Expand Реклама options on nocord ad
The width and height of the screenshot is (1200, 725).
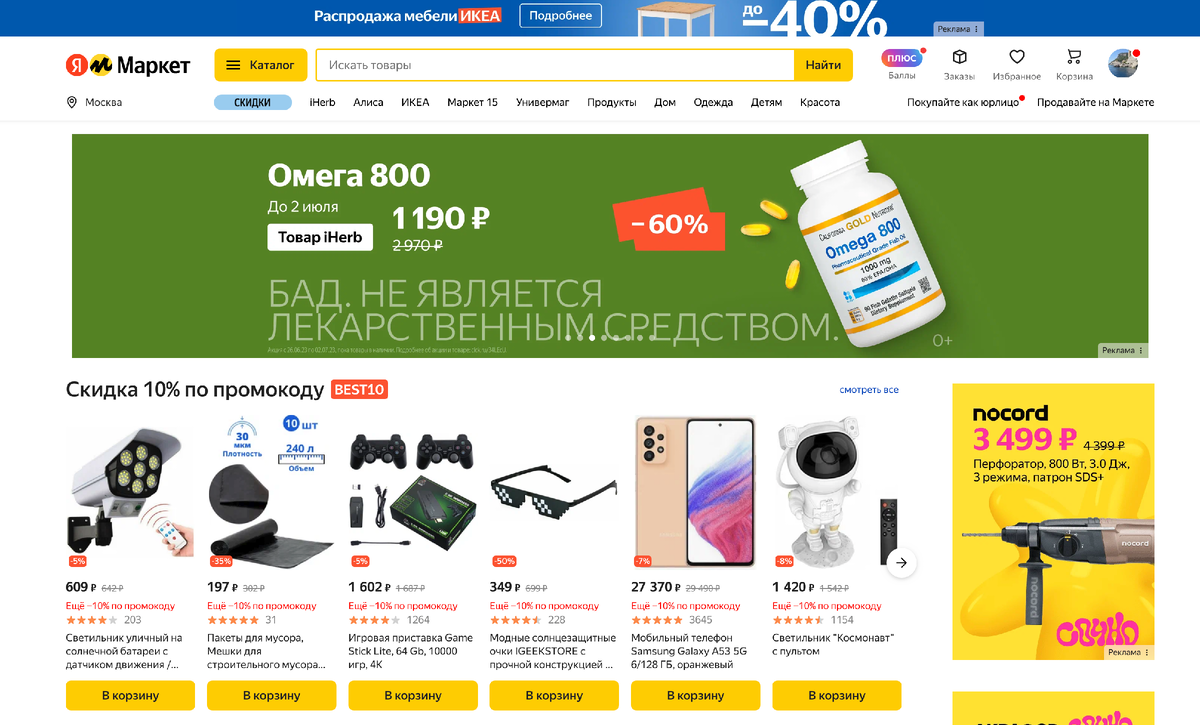click(x=1129, y=652)
